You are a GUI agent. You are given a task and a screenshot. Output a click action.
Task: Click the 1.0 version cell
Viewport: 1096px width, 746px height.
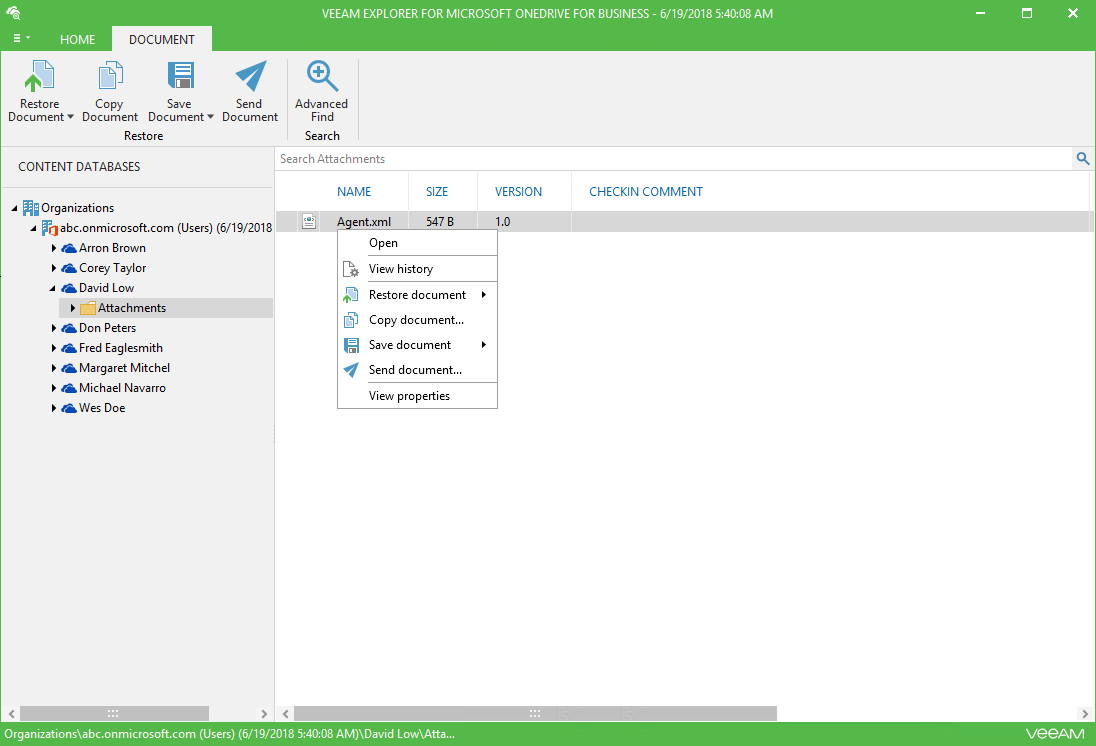click(503, 222)
